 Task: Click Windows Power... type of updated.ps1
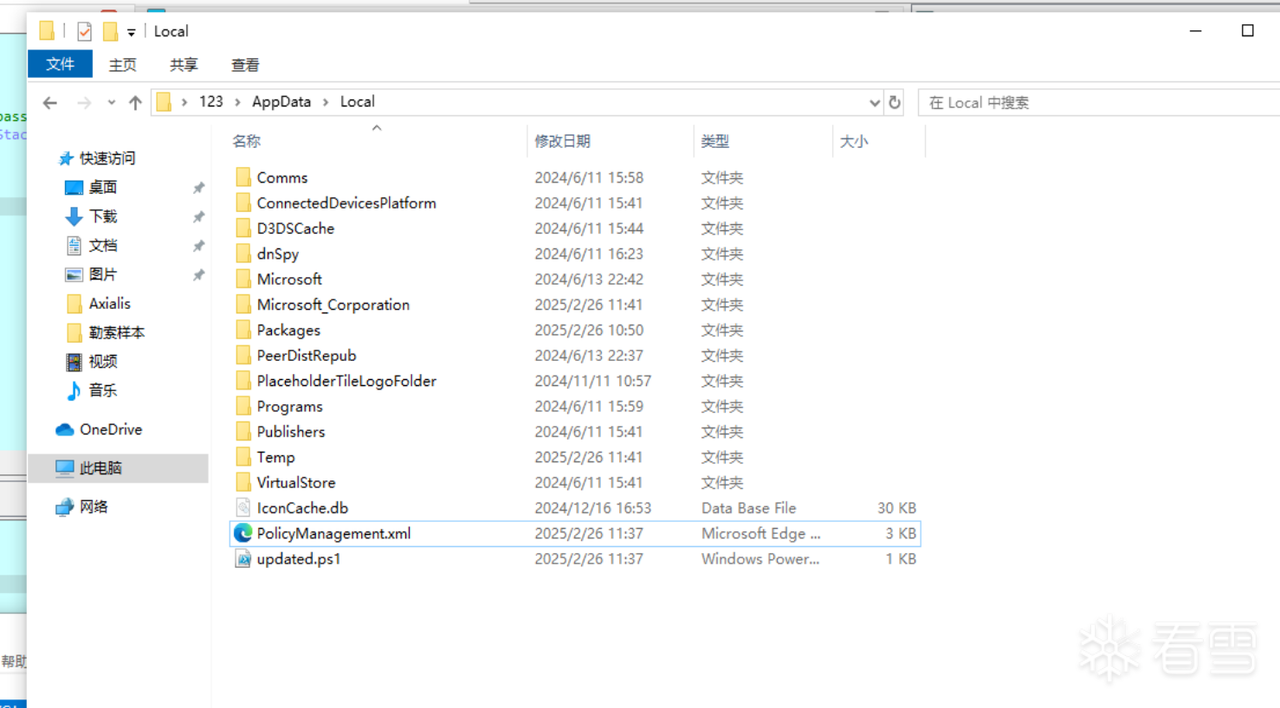[x=760, y=559]
